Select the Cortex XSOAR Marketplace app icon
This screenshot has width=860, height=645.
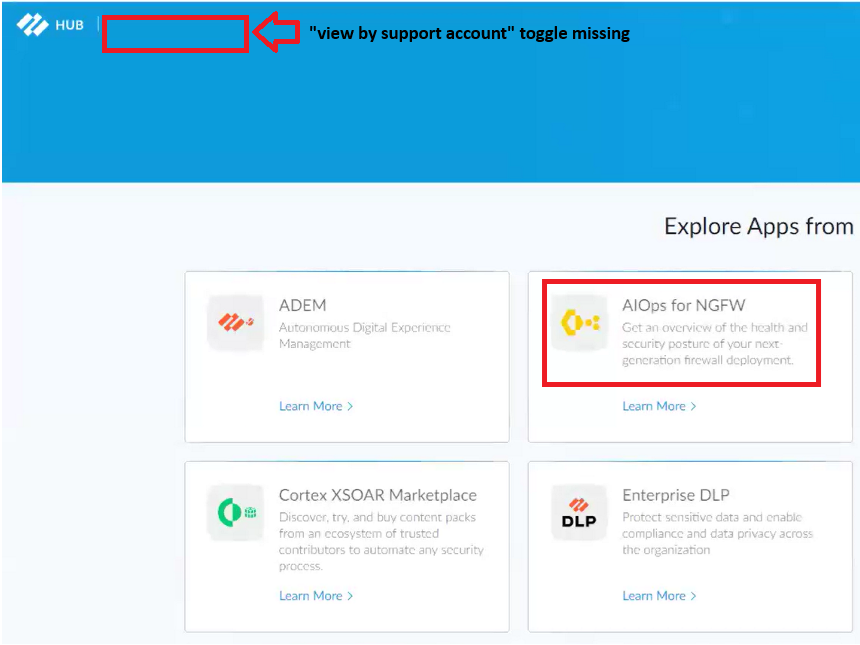click(x=235, y=513)
